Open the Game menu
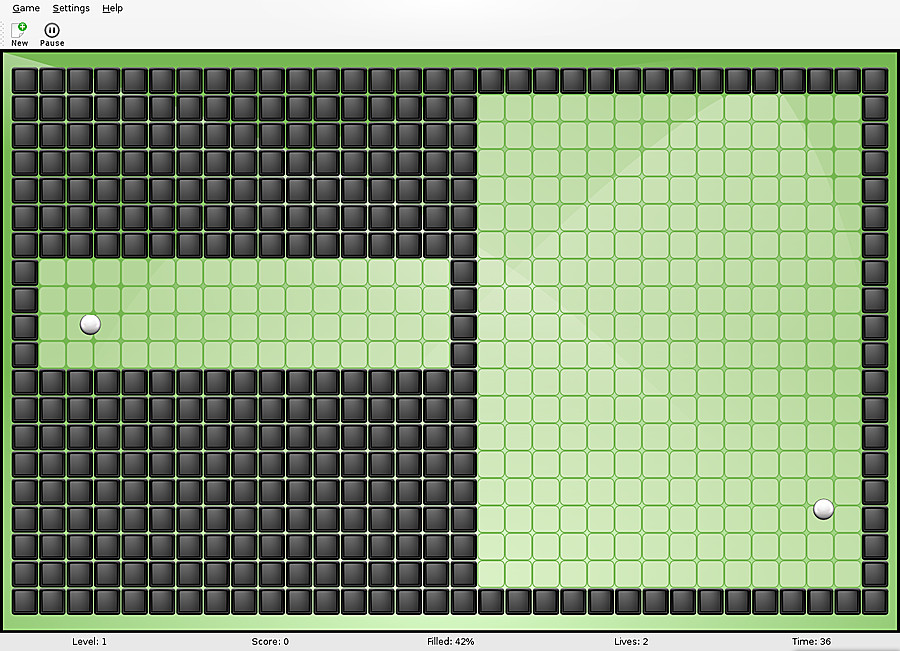 (26, 8)
